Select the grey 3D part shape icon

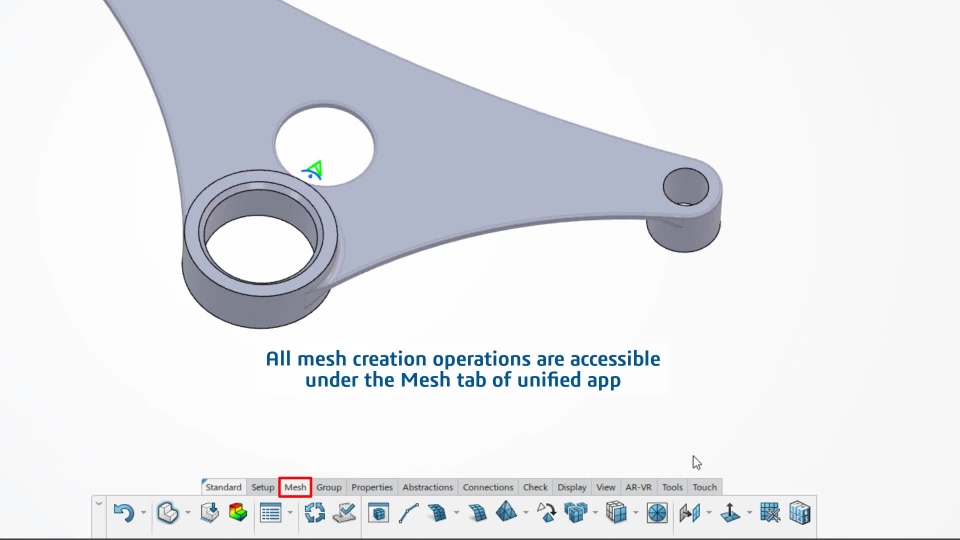(168, 512)
